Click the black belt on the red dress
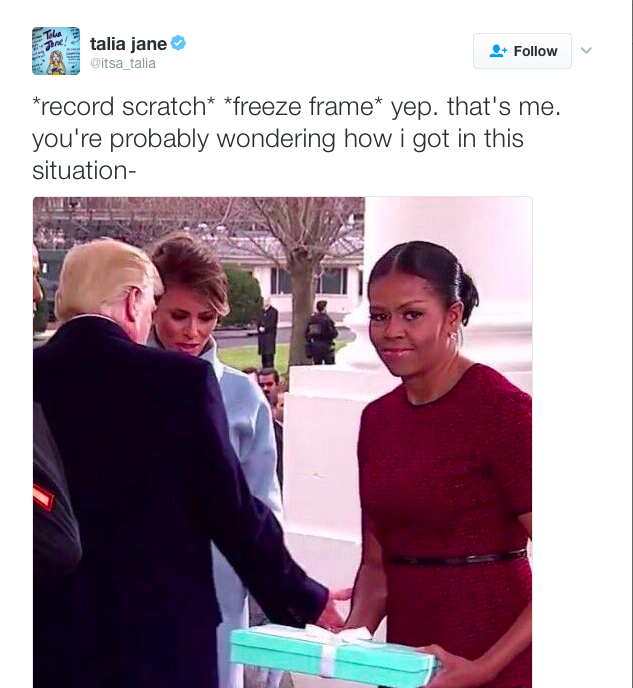This screenshot has width=633, height=688. 458,557
